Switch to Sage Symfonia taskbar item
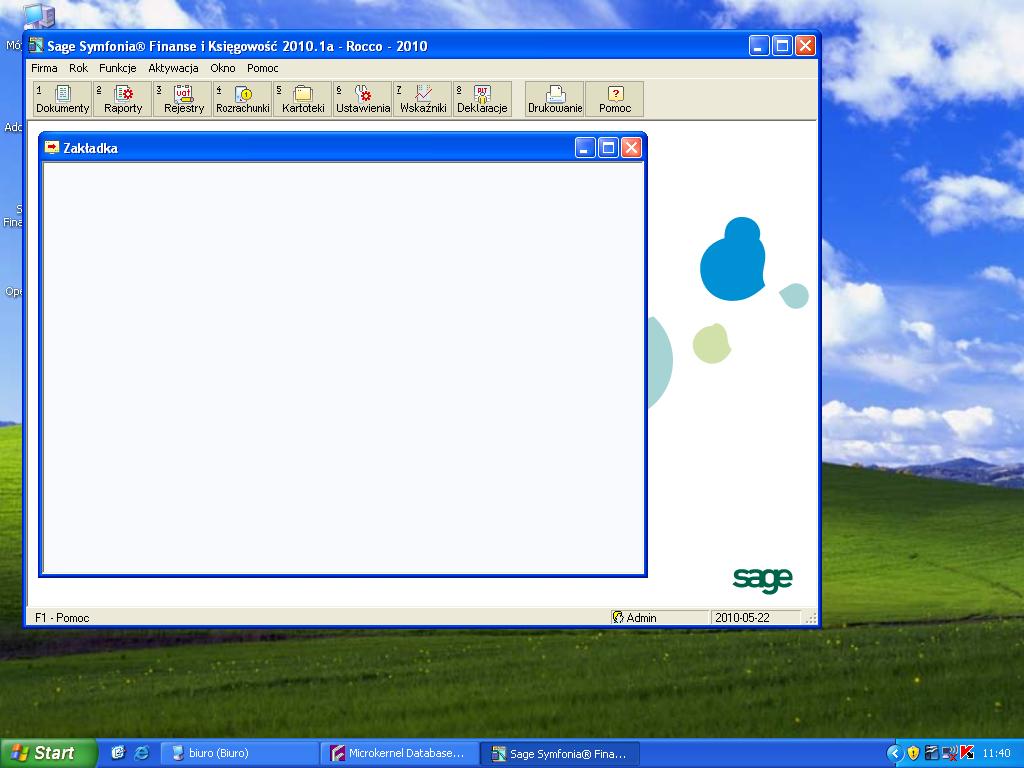Viewport: 1024px width, 768px height. [560, 753]
